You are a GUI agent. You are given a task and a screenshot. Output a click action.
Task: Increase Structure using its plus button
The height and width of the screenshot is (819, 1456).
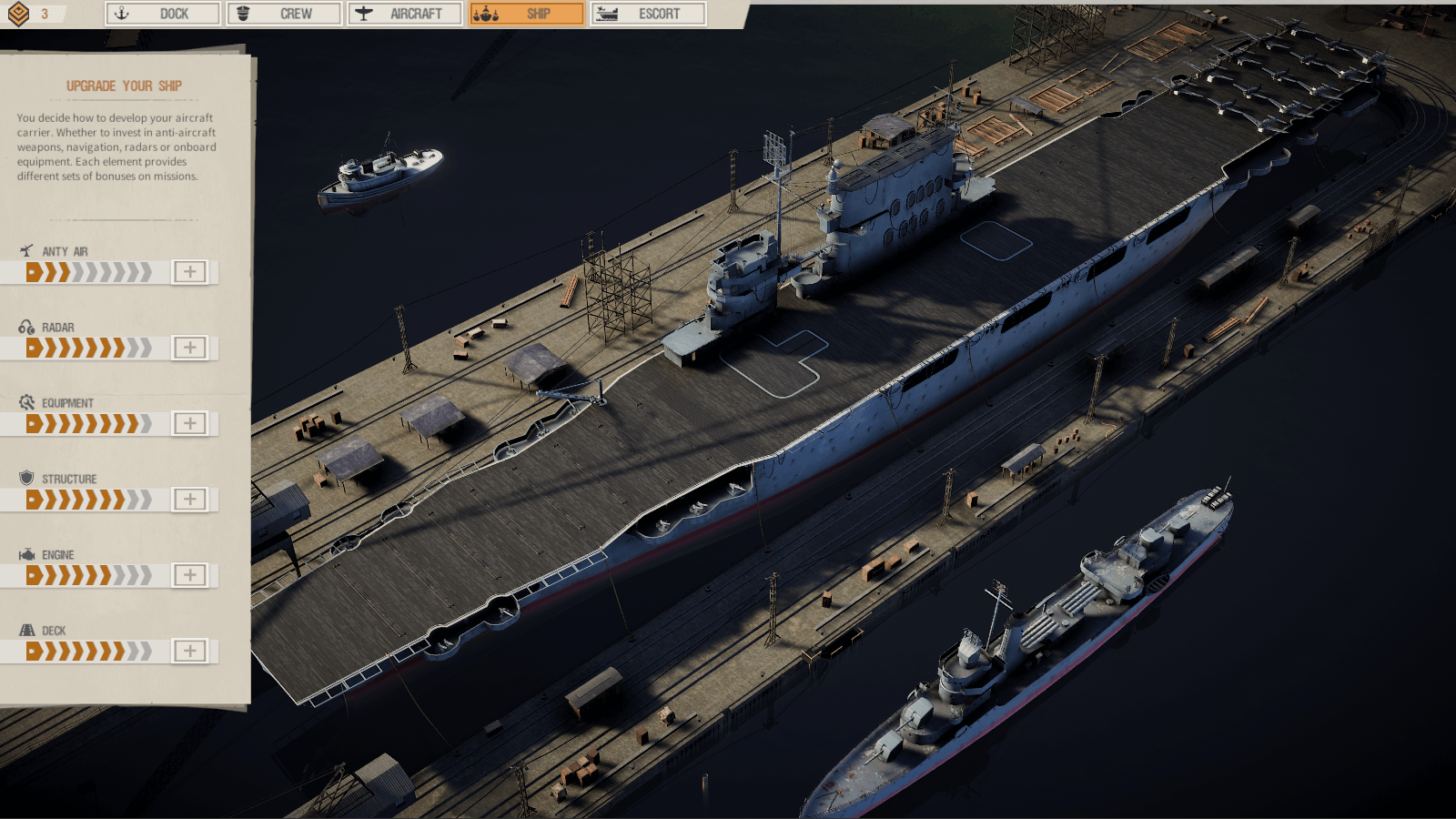pyautogui.click(x=190, y=500)
